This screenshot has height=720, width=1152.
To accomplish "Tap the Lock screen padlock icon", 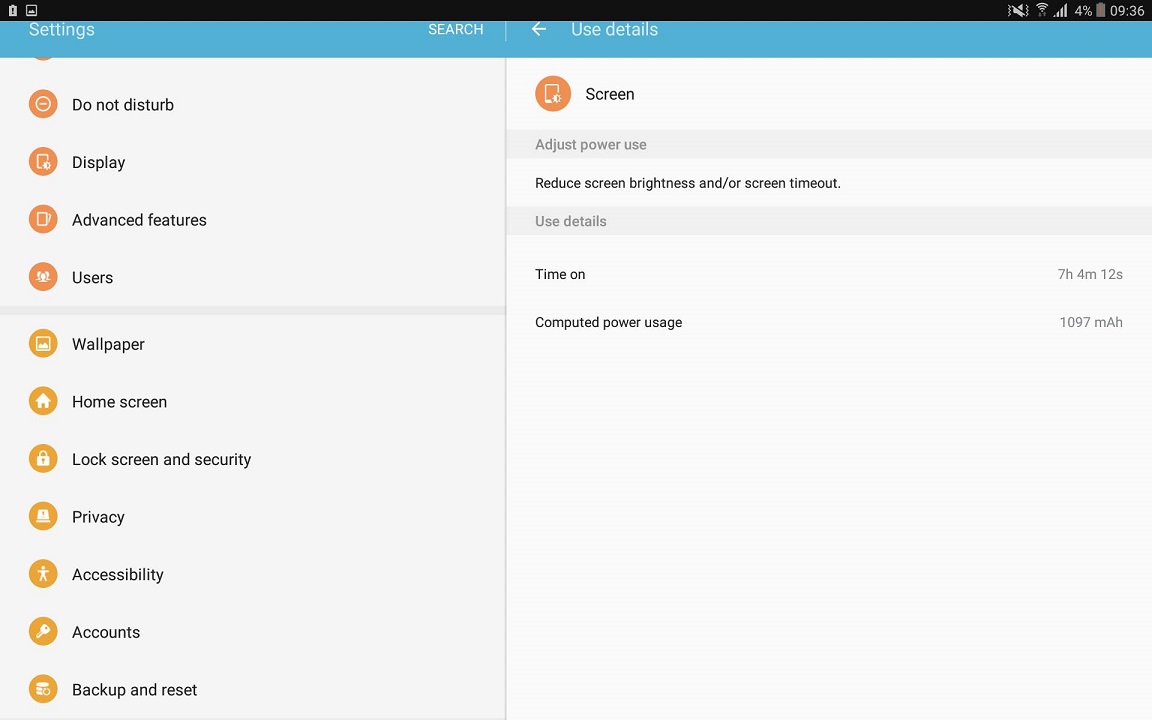I will tap(43, 458).
